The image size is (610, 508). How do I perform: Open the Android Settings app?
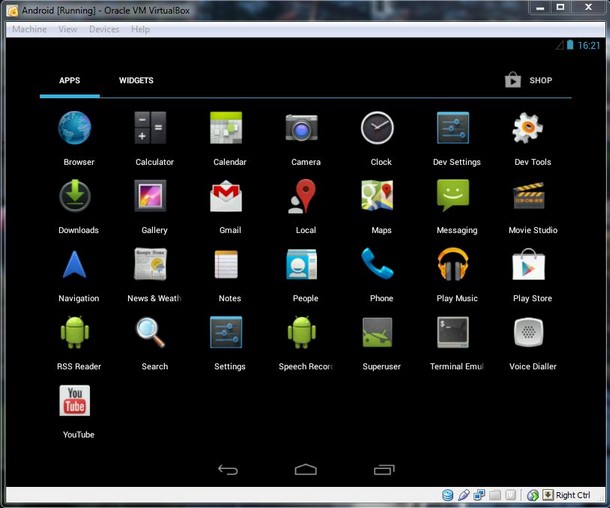(x=226, y=332)
